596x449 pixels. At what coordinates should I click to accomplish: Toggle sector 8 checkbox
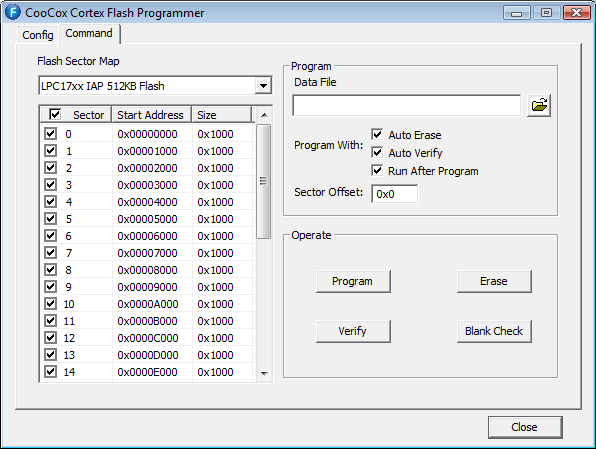(x=50, y=270)
